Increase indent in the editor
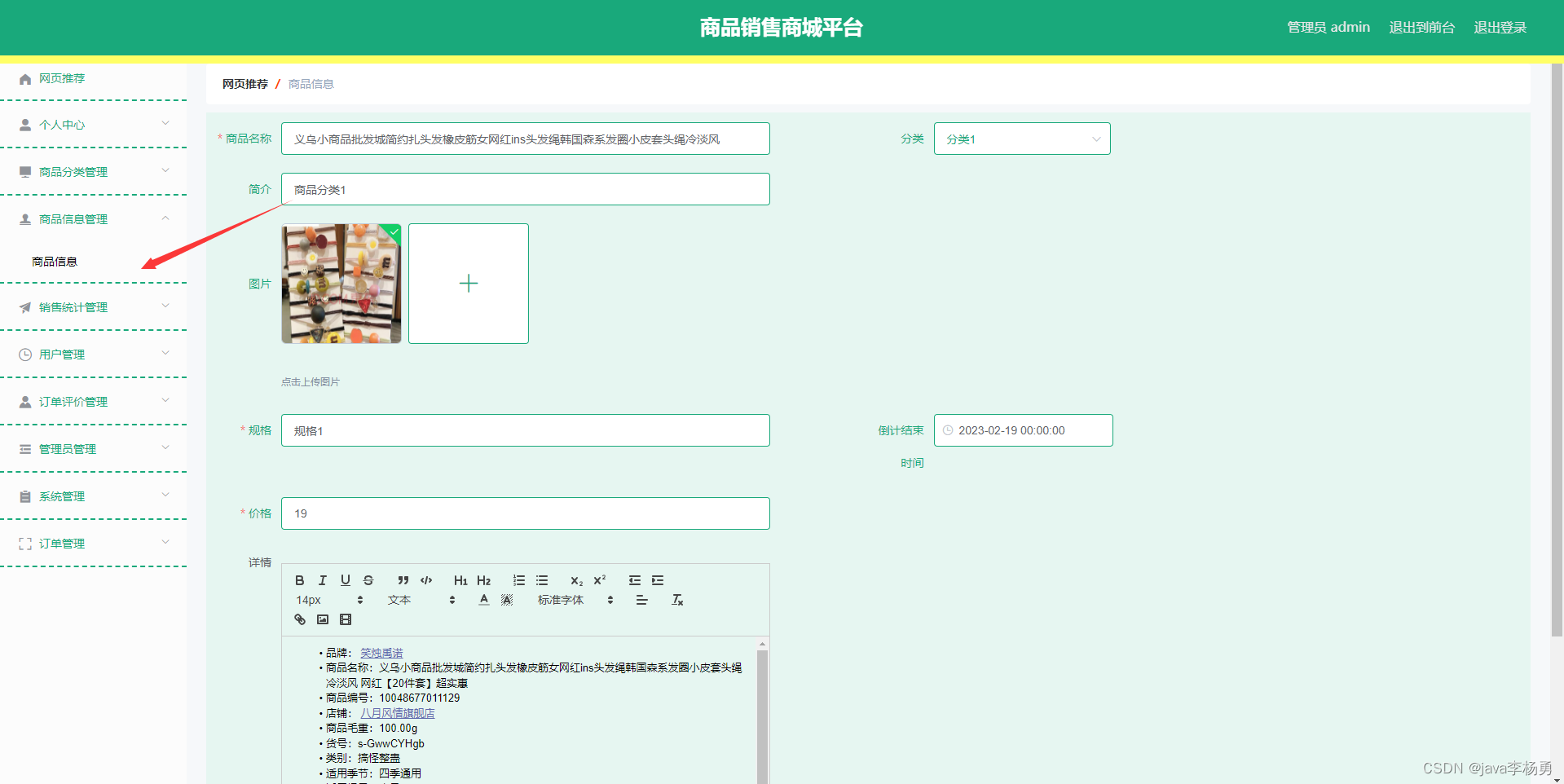 (658, 580)
